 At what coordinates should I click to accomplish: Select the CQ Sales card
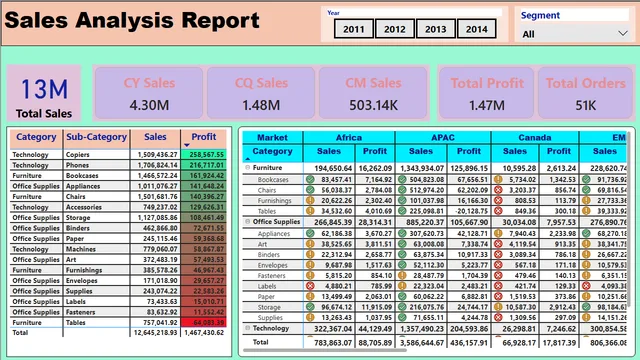coord(261,93)
